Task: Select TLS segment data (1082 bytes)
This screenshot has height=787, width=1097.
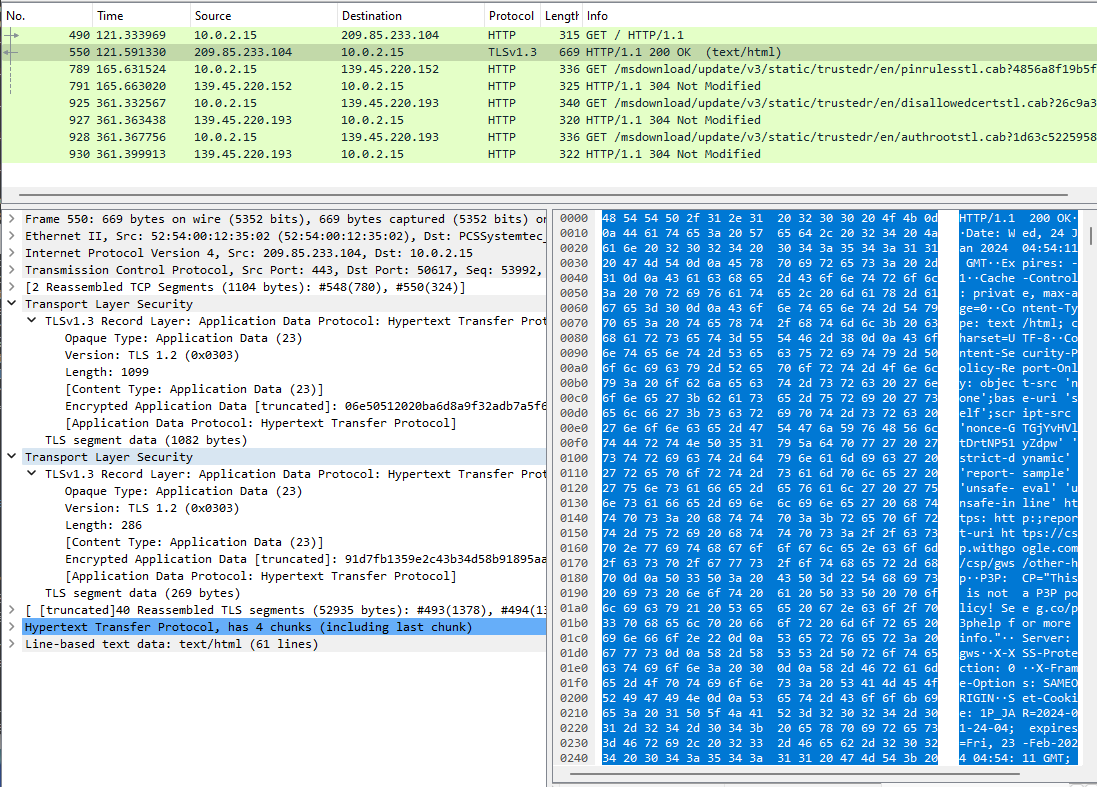Action: pyautogui.click(x=146, y=440)
